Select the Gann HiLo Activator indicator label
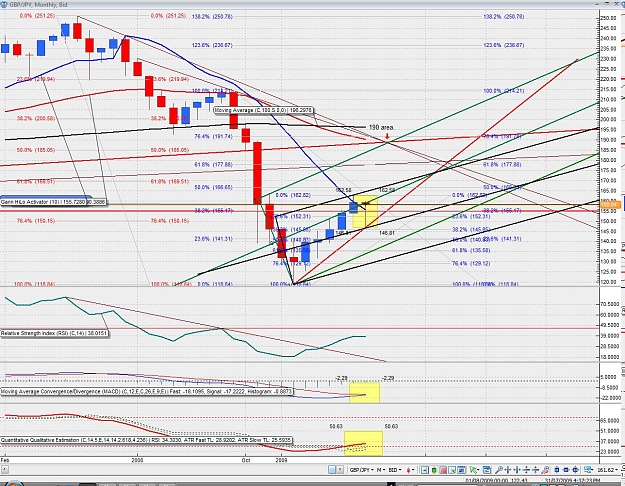This screenshot has height=486, width=625. (x=53, y=202)
